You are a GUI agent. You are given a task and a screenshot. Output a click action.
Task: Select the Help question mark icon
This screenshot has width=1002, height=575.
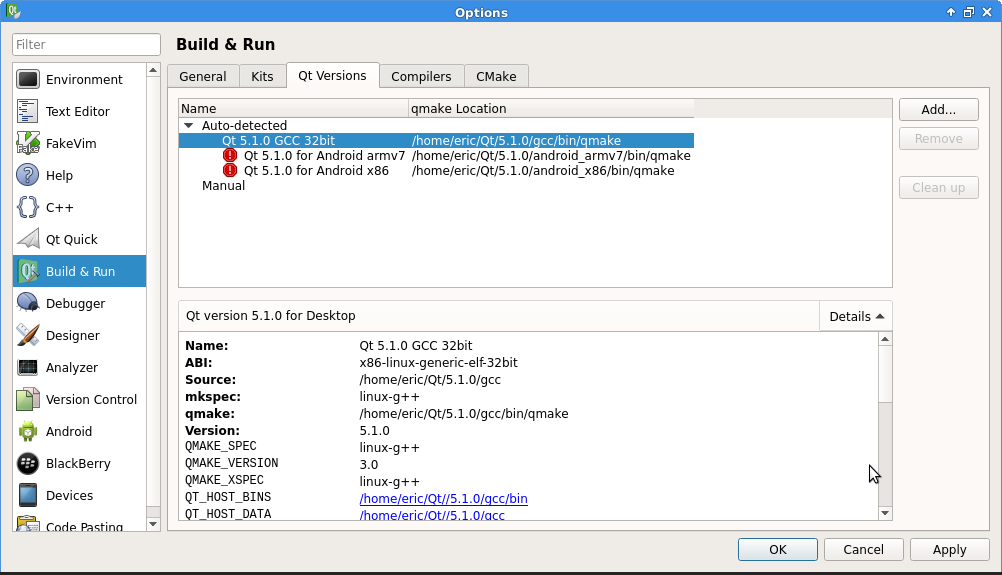click(27, 175)
